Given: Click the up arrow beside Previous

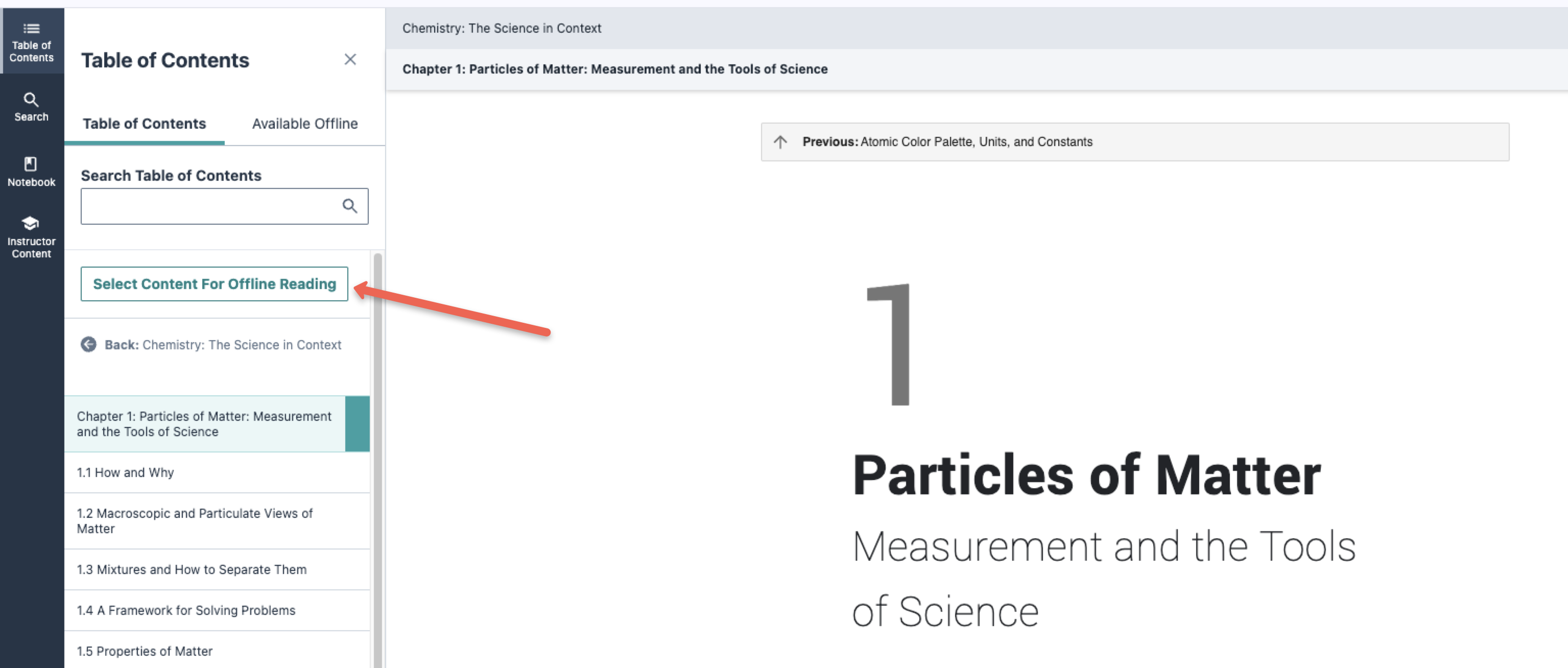Looking at the screenshot, I should [x=780, y=142].
